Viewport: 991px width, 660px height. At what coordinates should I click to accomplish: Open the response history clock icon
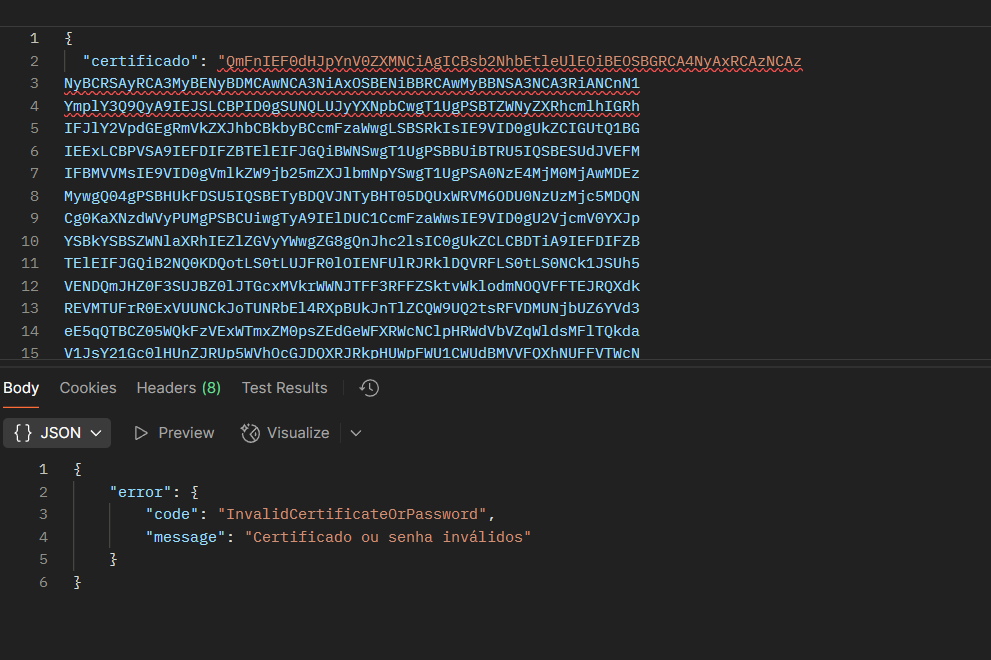pos(369,388)
